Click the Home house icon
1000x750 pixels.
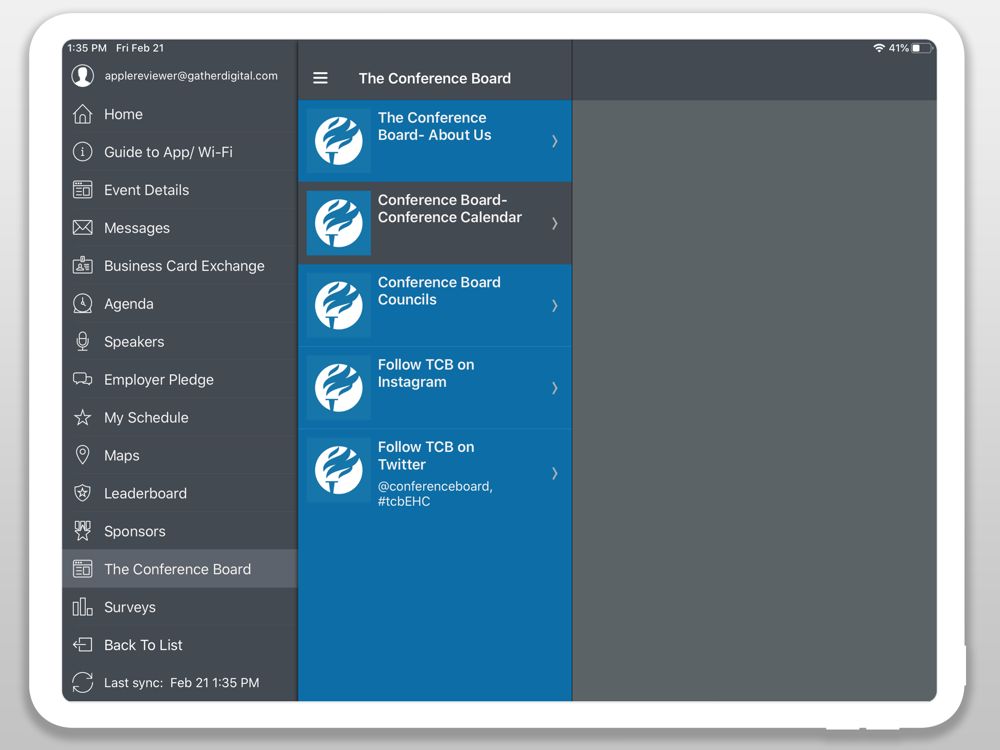point(82,114)
